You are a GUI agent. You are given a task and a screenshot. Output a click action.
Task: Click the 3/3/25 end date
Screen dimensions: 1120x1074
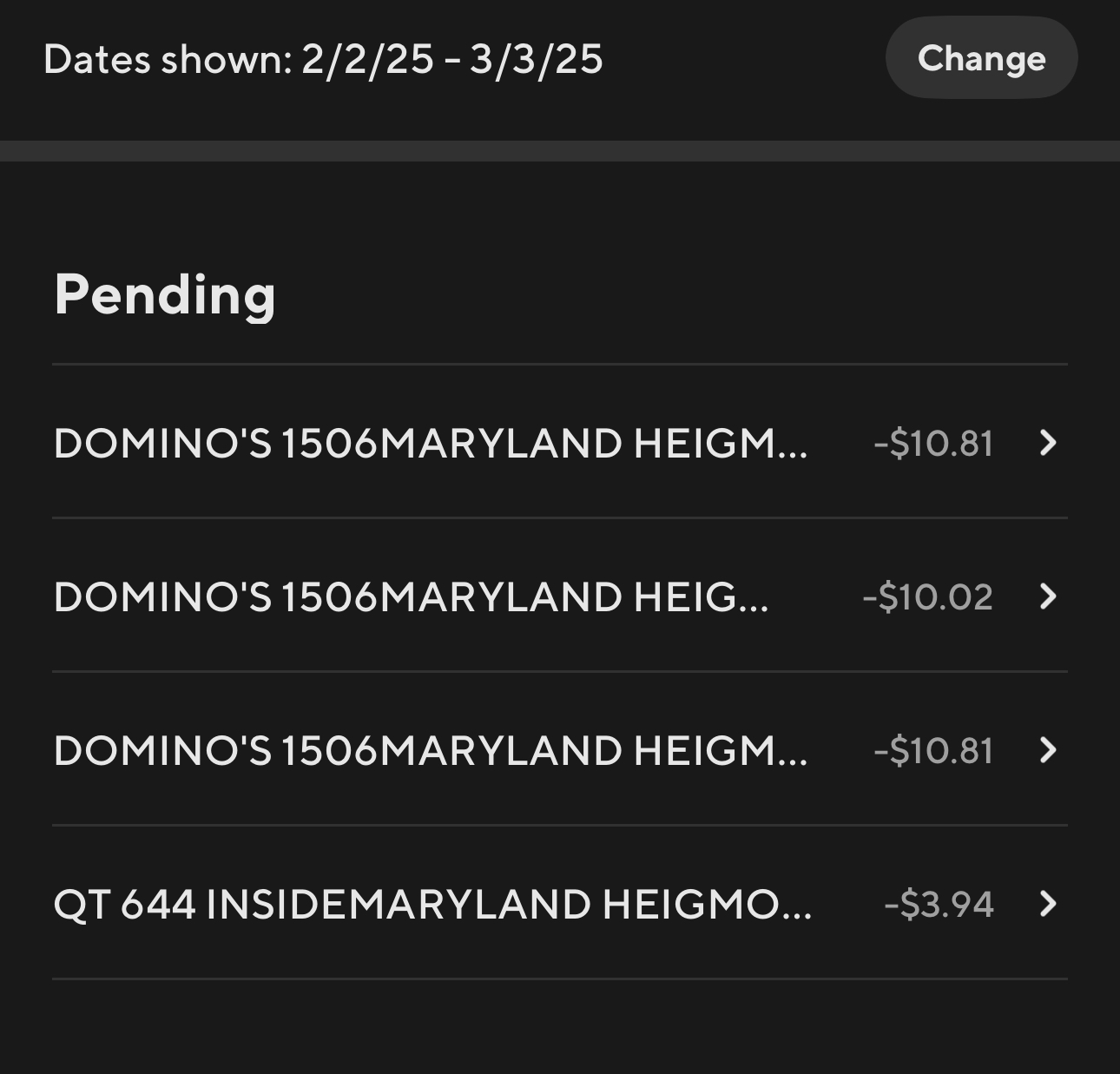tap(536, 59)
